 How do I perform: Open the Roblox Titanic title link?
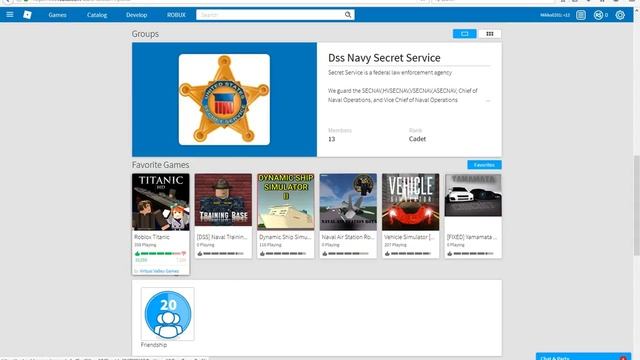(x=152, y=237)
